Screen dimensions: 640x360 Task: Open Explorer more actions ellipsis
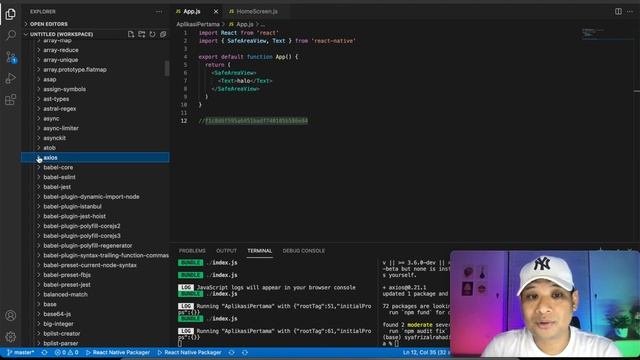159,12
